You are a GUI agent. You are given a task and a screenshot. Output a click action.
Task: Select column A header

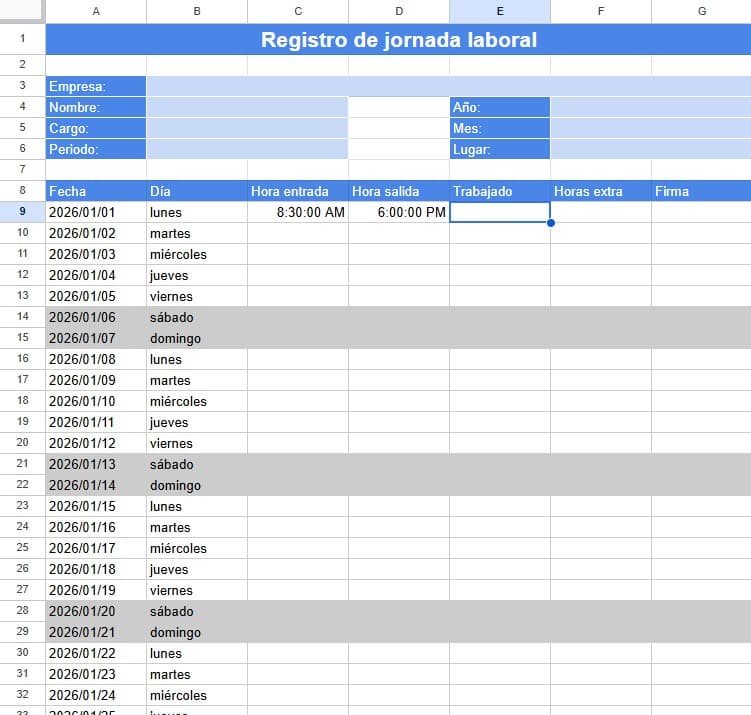(96, 11)
